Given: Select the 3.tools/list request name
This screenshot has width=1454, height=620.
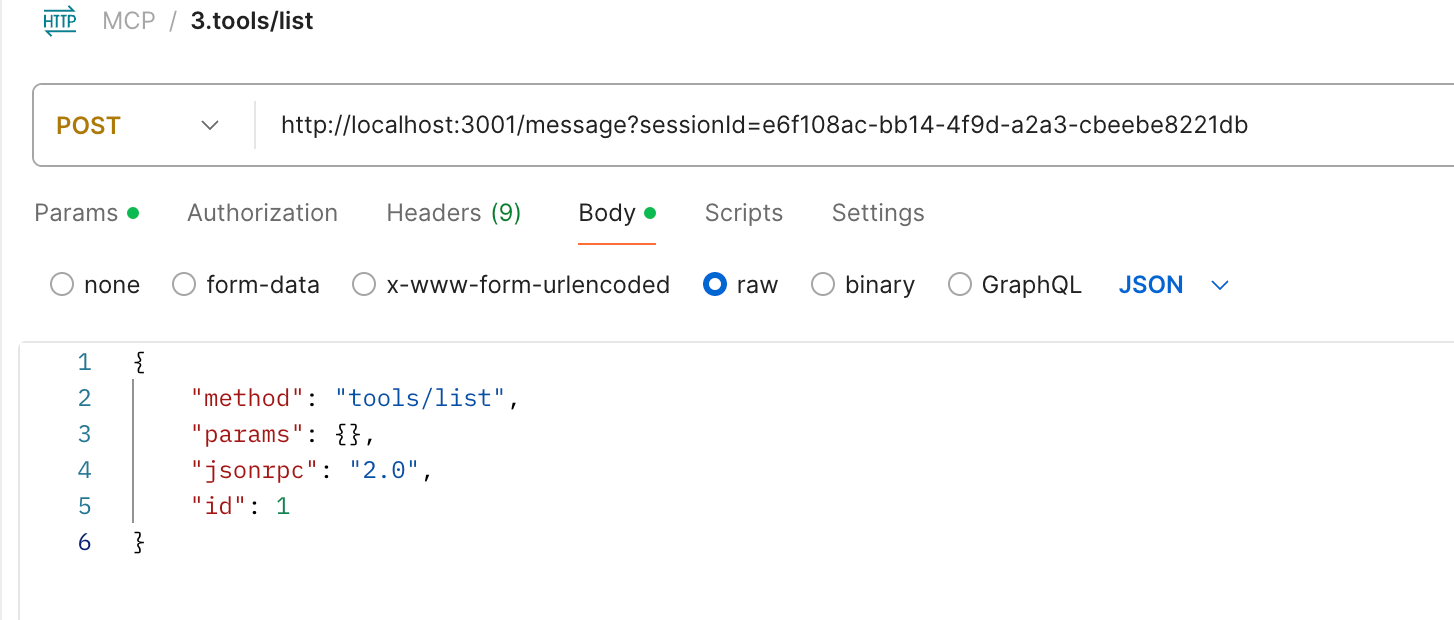Looking at the screenshot, I should click(x=252, y=21).
